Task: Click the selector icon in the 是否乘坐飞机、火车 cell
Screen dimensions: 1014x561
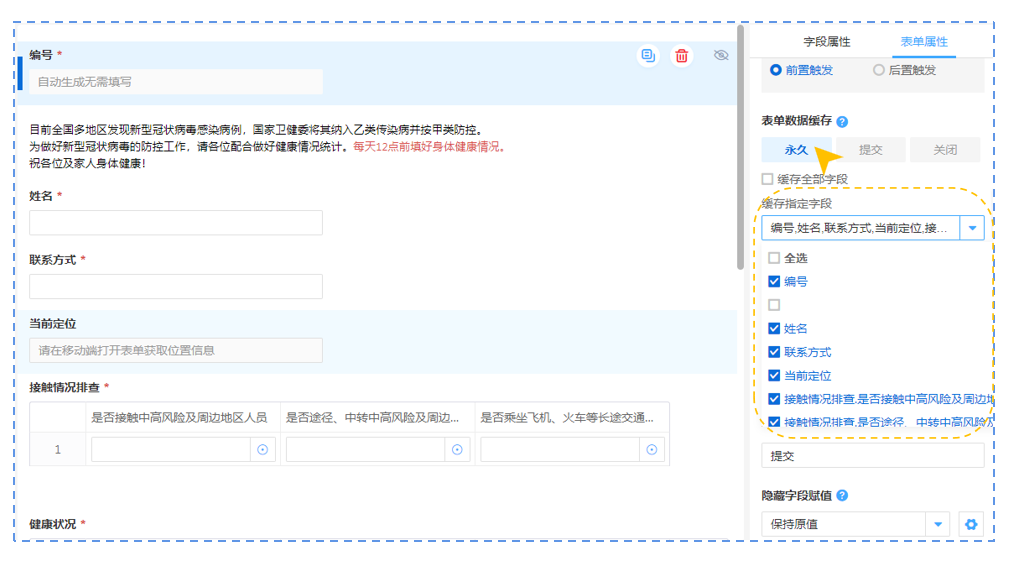Action: click(652, 450)
